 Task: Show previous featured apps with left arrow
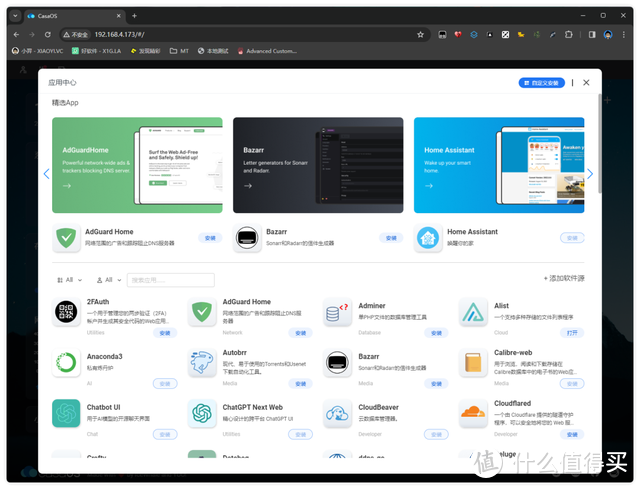click(47, 174)
